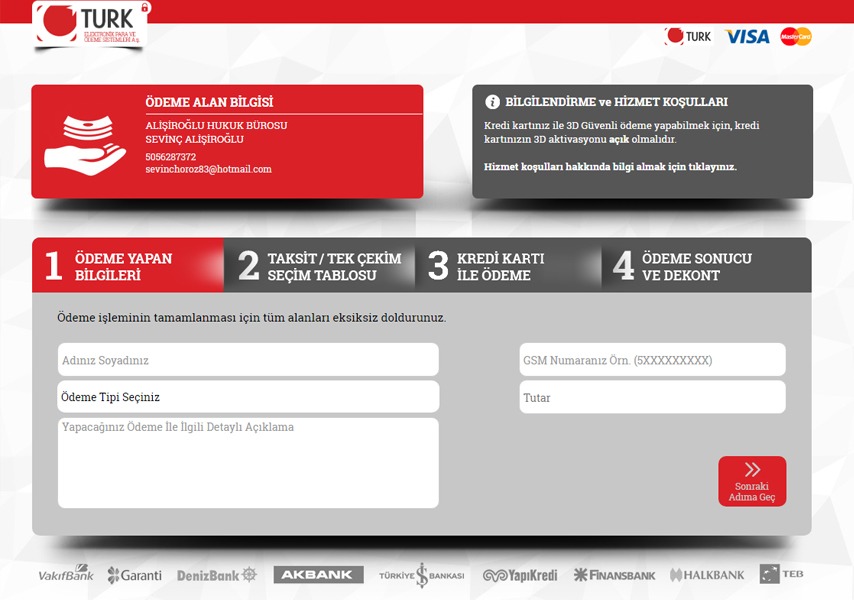This screenshot has width=854, height=600.
Task: Open step 4 Ödeme Sonucu ve Dekont
Action: coord(706,266)
